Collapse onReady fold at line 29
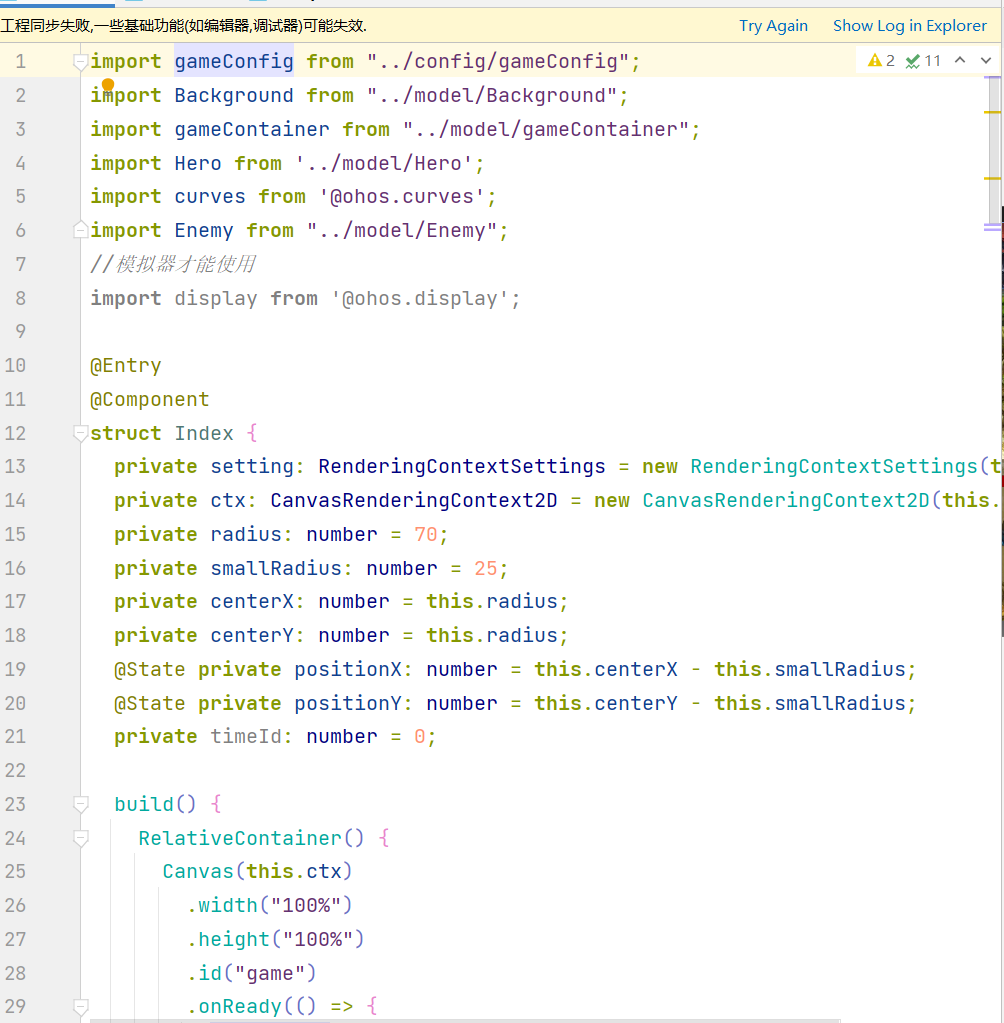 click(81, 1007)
